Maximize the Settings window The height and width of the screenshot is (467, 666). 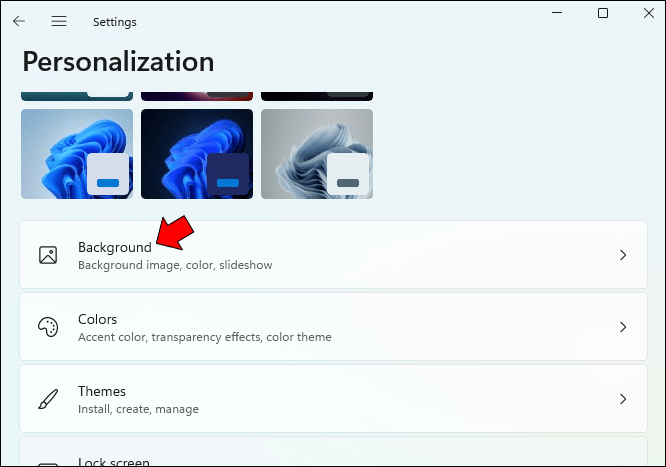[603, 13]
